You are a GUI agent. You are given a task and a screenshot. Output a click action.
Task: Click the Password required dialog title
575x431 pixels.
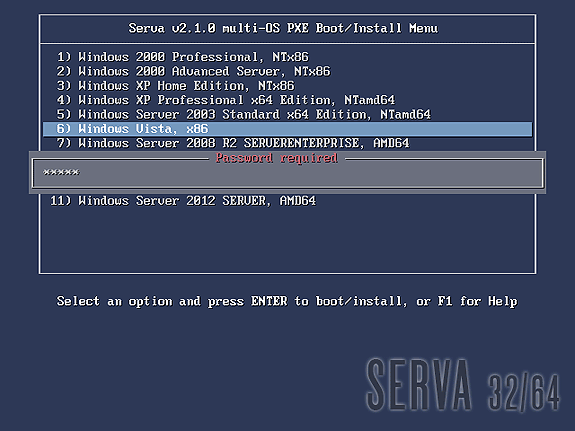click(276, 158)
